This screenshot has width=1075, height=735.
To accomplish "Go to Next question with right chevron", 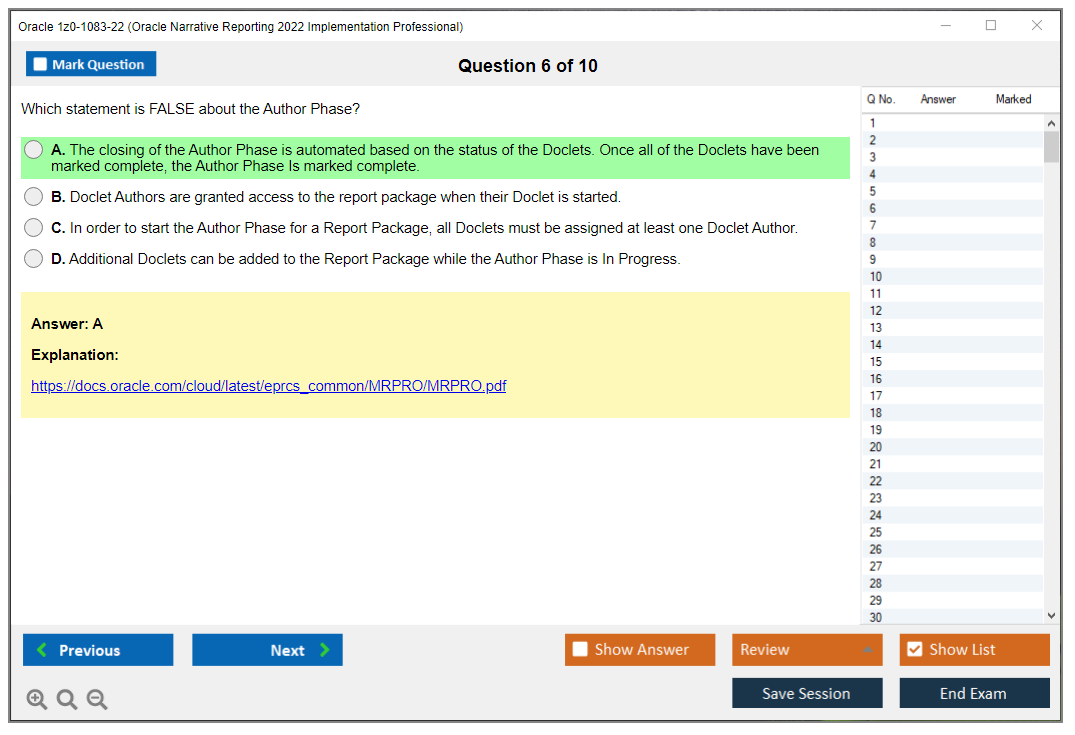I will [x=267, y=650].
